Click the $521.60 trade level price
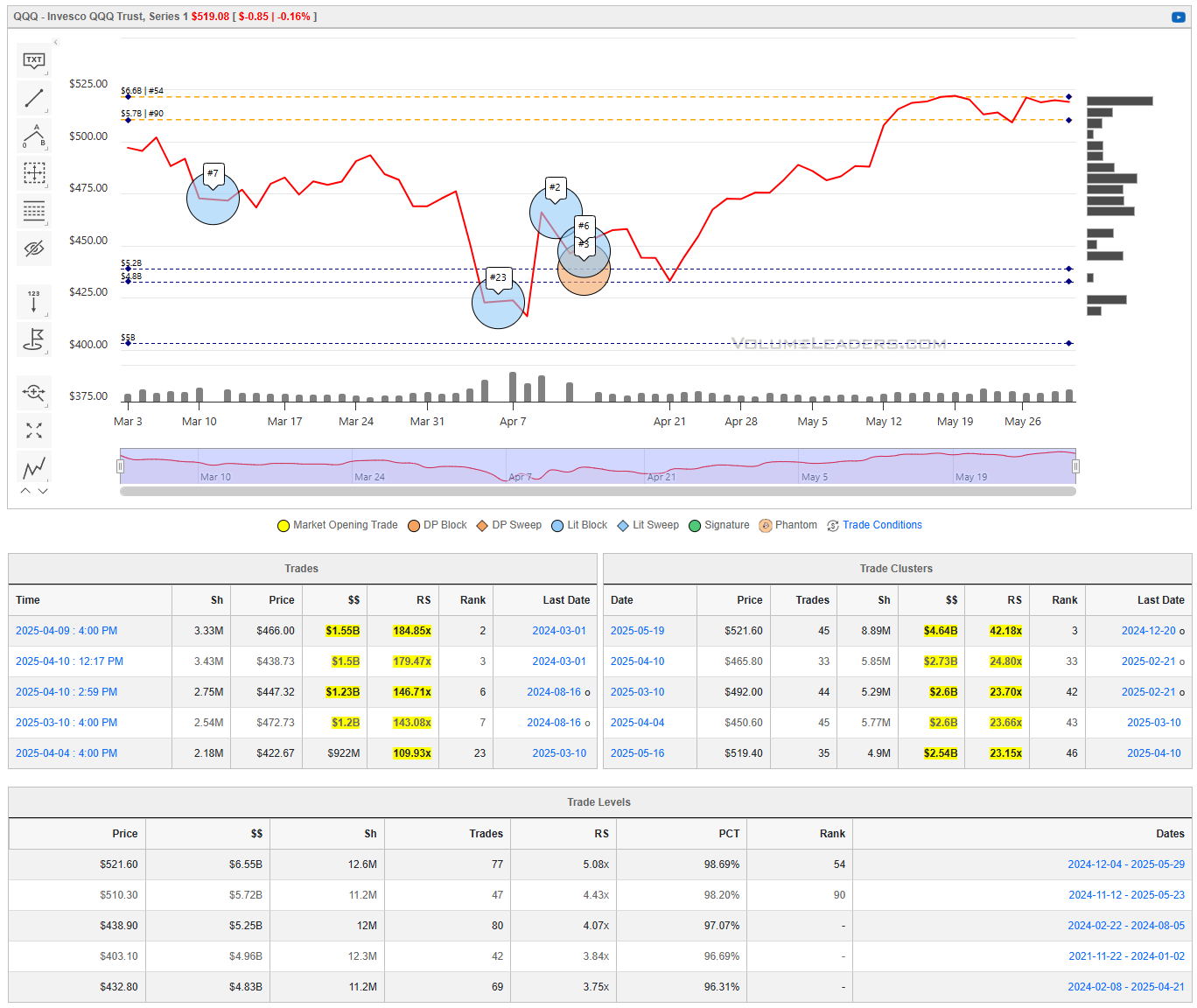1197x1008 pixels. pyautogui.click(x=119, y=864)
